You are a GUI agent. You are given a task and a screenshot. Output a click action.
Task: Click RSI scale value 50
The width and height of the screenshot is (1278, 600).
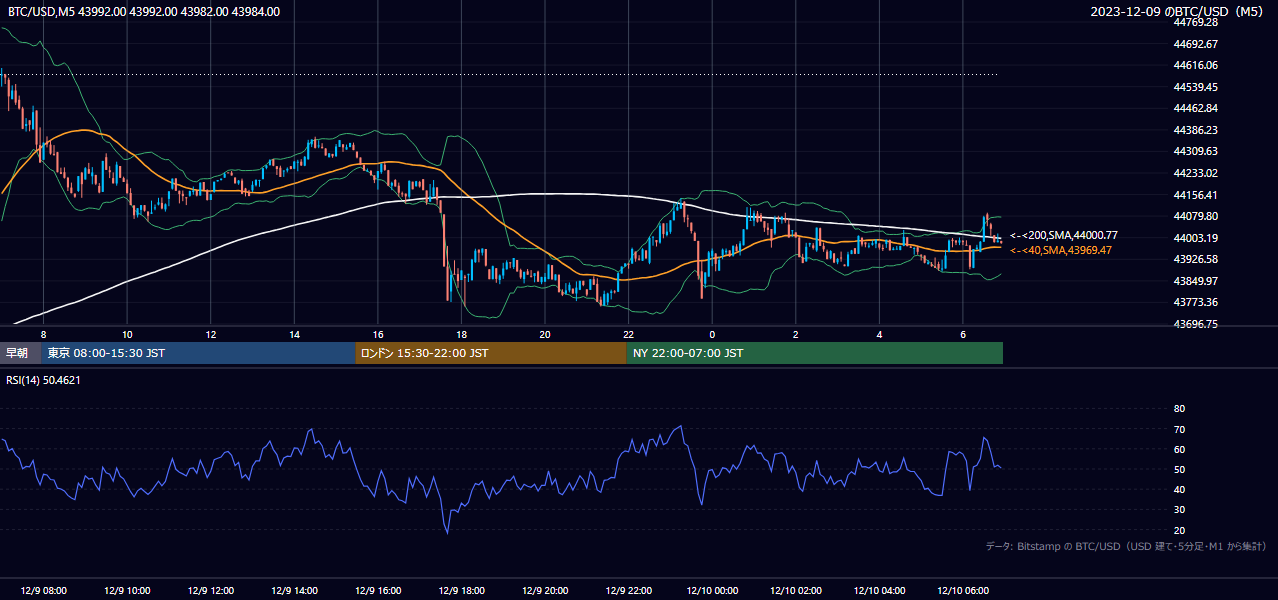tap(1179, 469)
